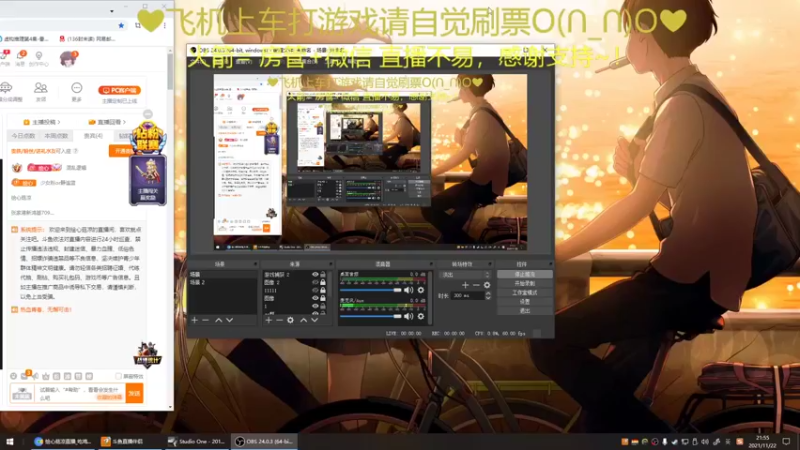This screenshot has width=800, height=450.
Task: Toggle the lock on the third source row
Action: (322, 290)
